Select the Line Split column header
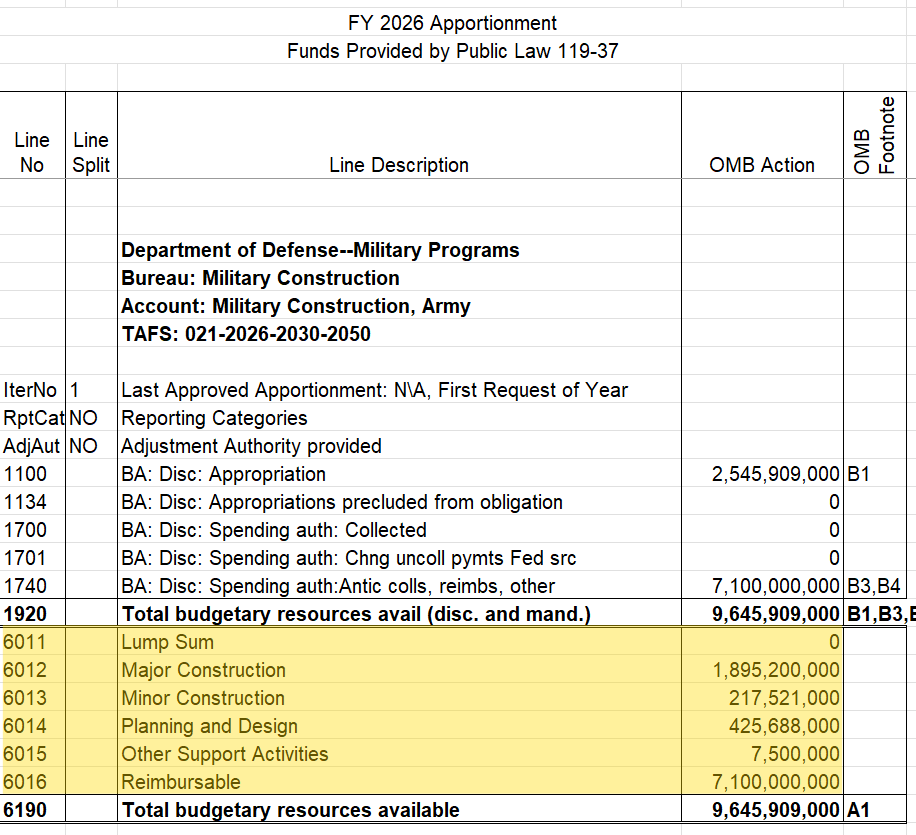The height and width of the screenshot is (835, 916). tap(90, 152)
